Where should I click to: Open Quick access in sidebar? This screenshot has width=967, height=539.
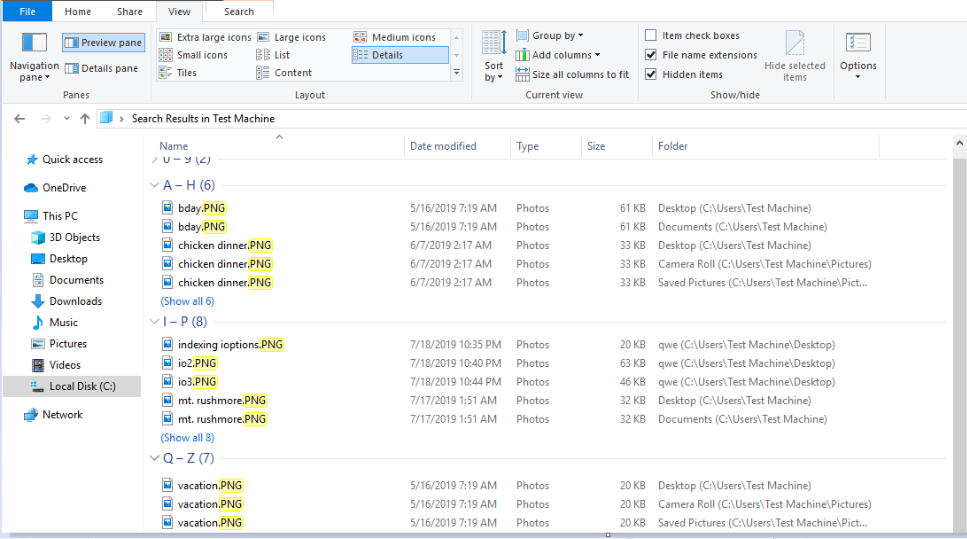[72, 159]
